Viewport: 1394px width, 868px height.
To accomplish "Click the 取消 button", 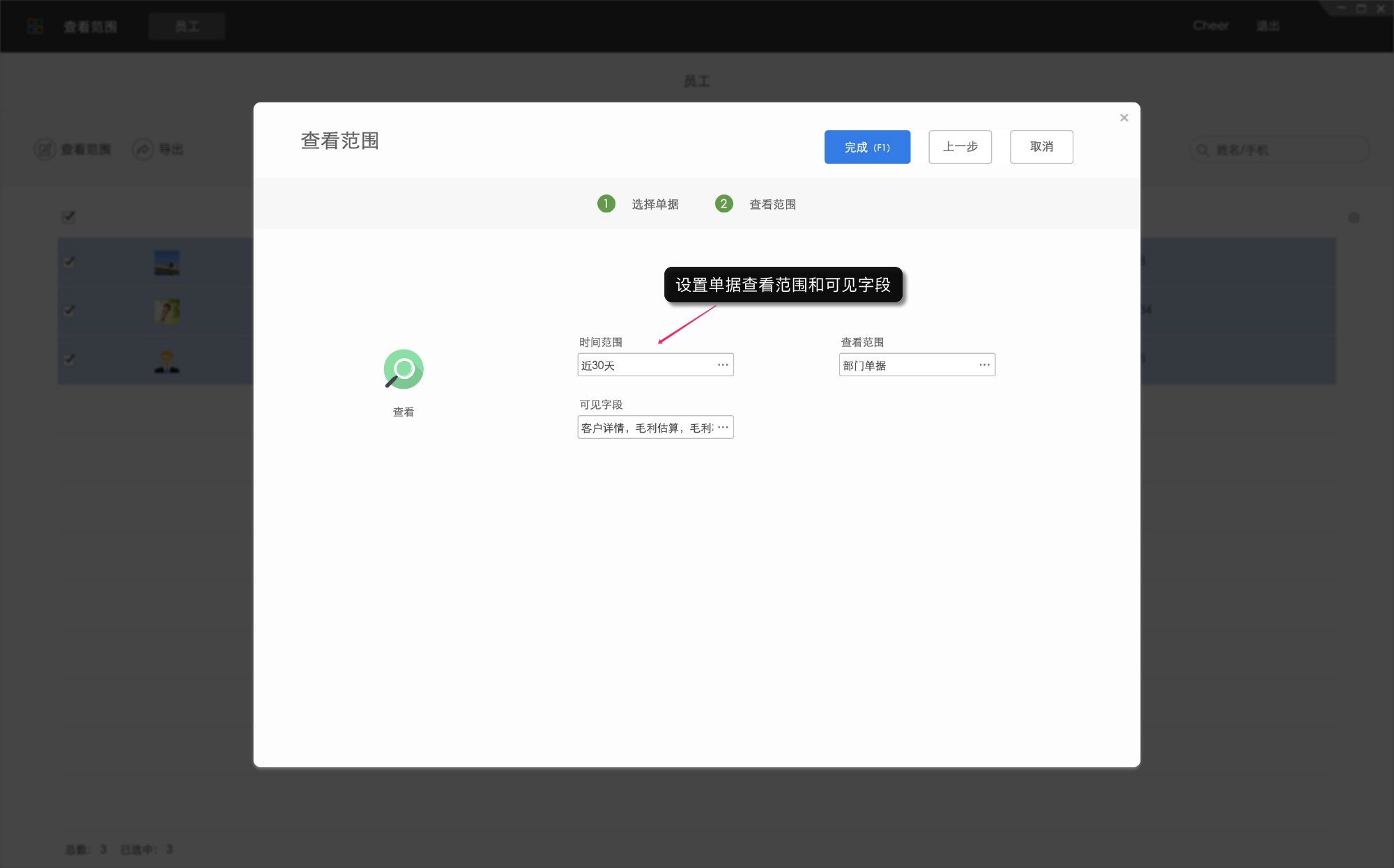I will point(1041,147).
